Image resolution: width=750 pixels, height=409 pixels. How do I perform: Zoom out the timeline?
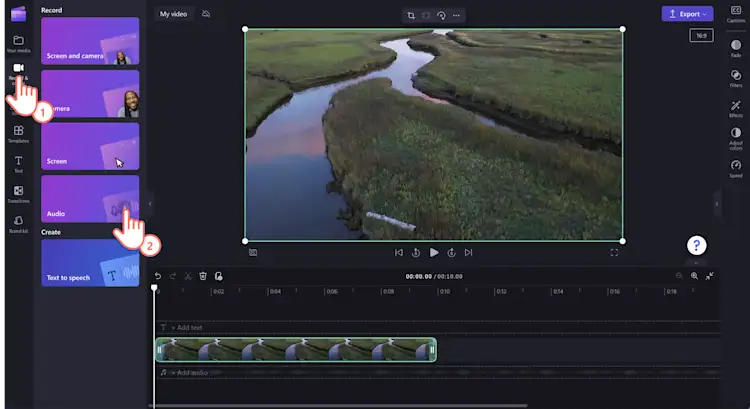pyautogui.click(x=679, y=276)
